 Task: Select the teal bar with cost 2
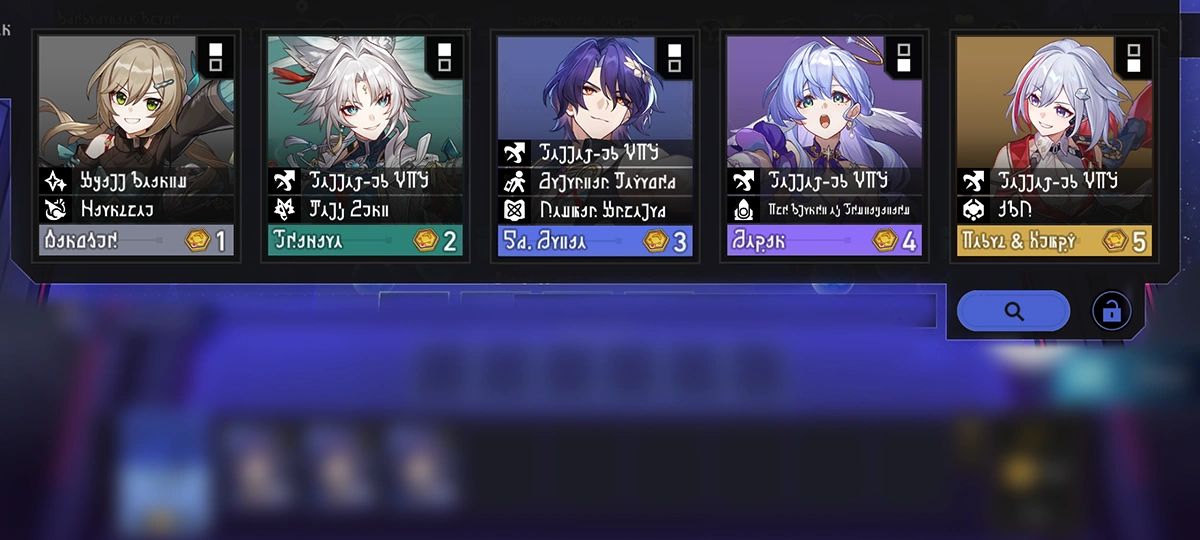coord(365,241)
